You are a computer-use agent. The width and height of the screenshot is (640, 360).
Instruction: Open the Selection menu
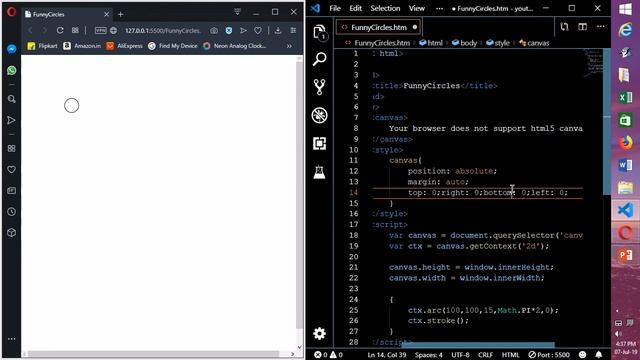[x=385, y=8]
